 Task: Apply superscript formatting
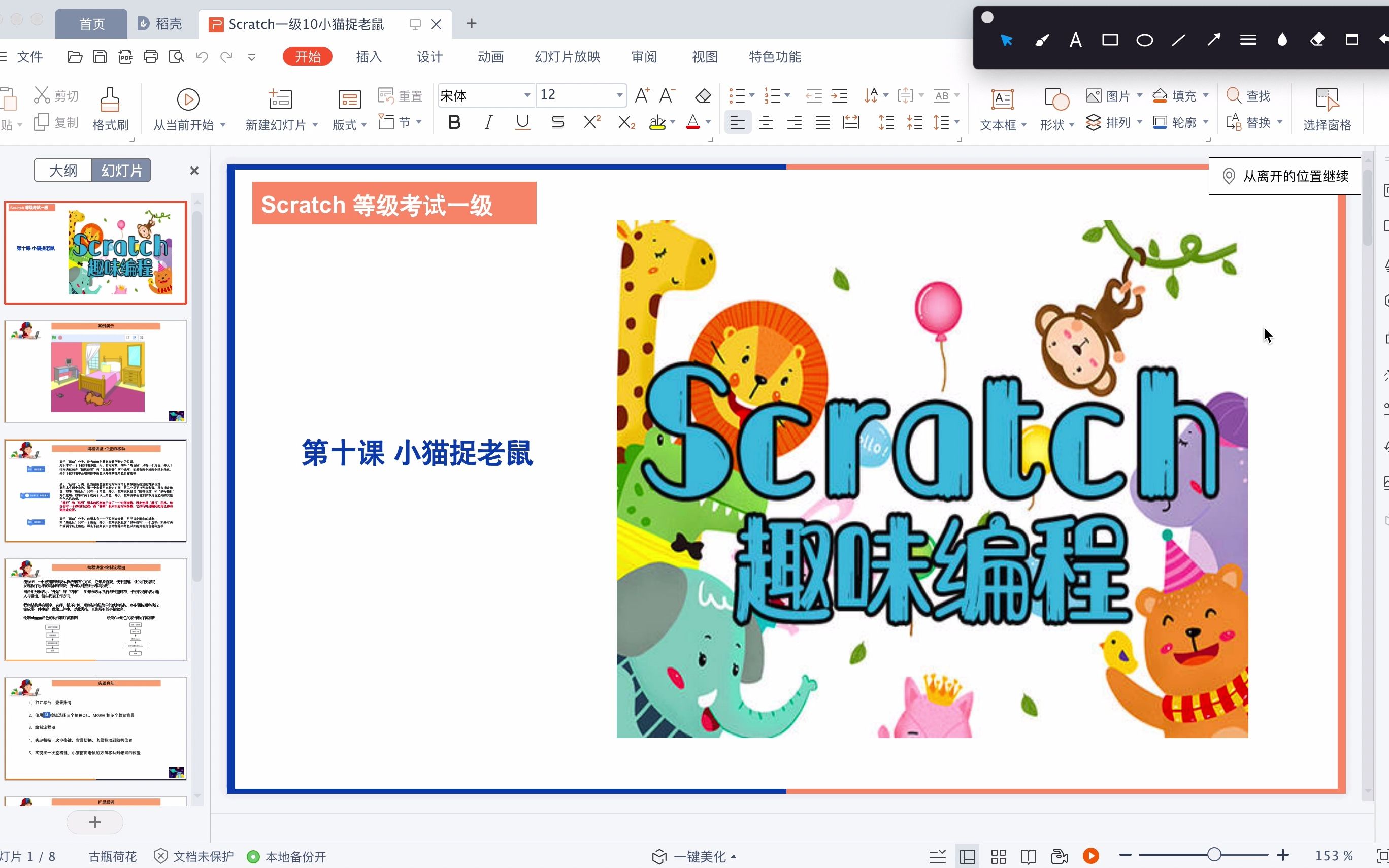tap(592, 122)
